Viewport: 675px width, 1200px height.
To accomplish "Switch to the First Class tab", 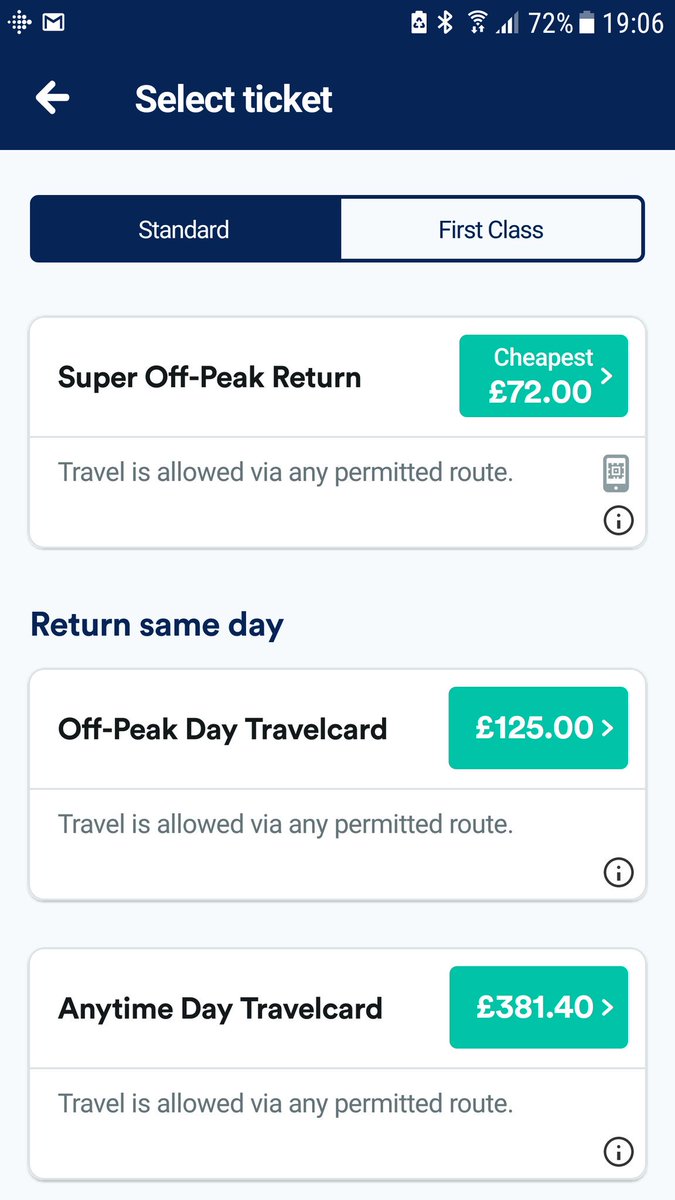I will point(491,230).
